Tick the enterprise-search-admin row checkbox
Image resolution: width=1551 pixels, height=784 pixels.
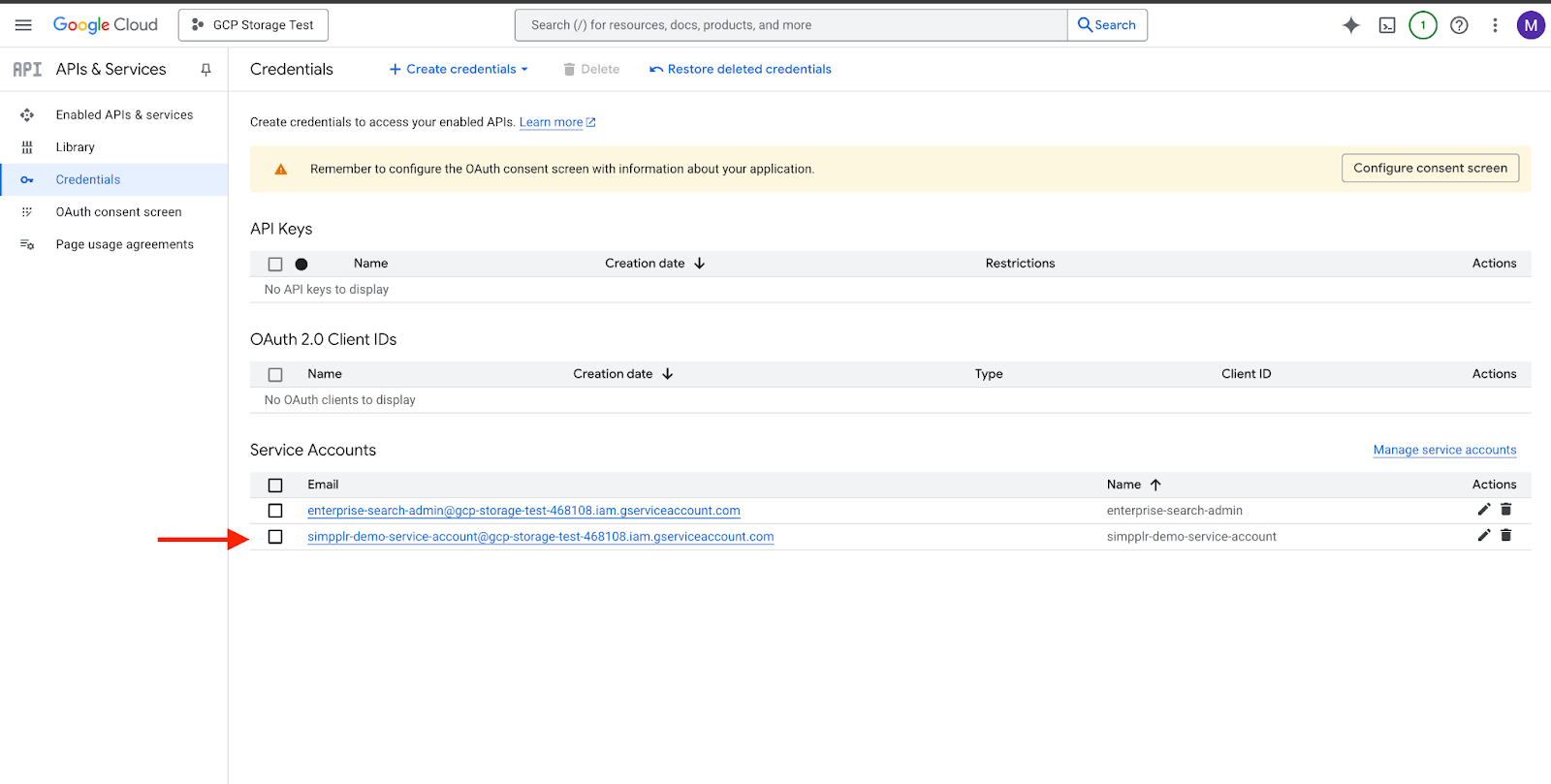tap(275, 511)
